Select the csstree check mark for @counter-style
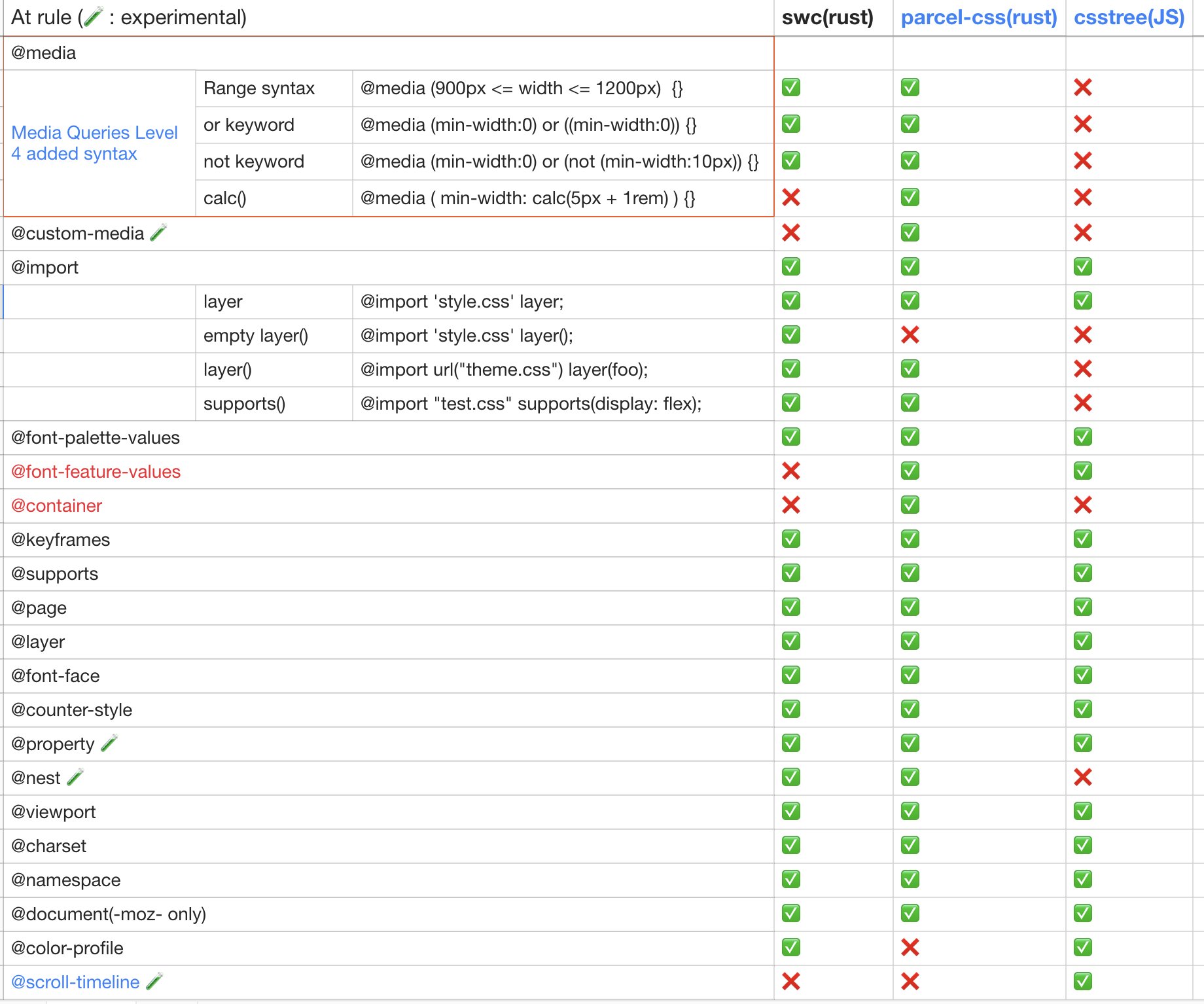Viewport: 1204px width, 1004px height. point(1083,709)
